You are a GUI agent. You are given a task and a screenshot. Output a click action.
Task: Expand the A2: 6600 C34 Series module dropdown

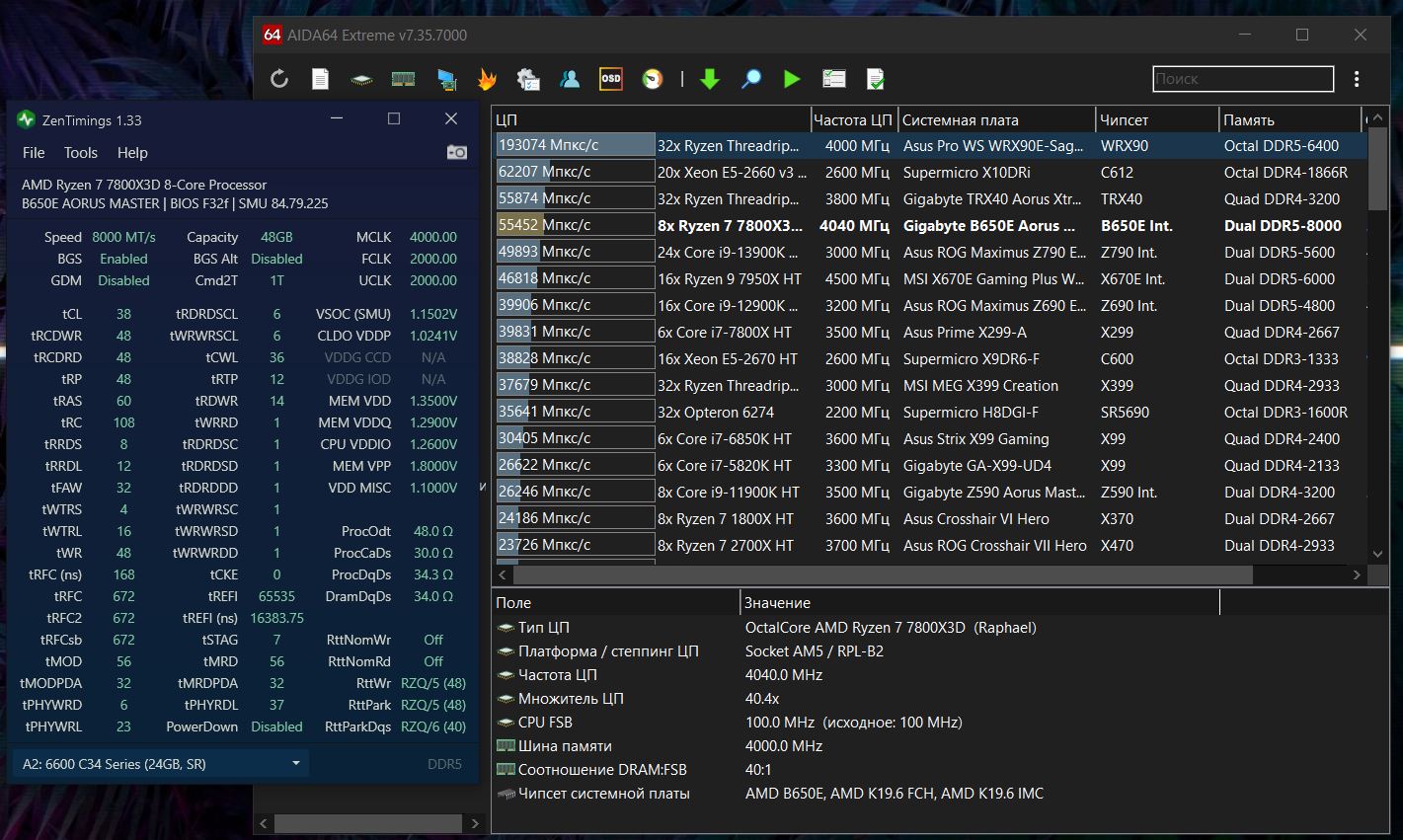click(160, 763)
